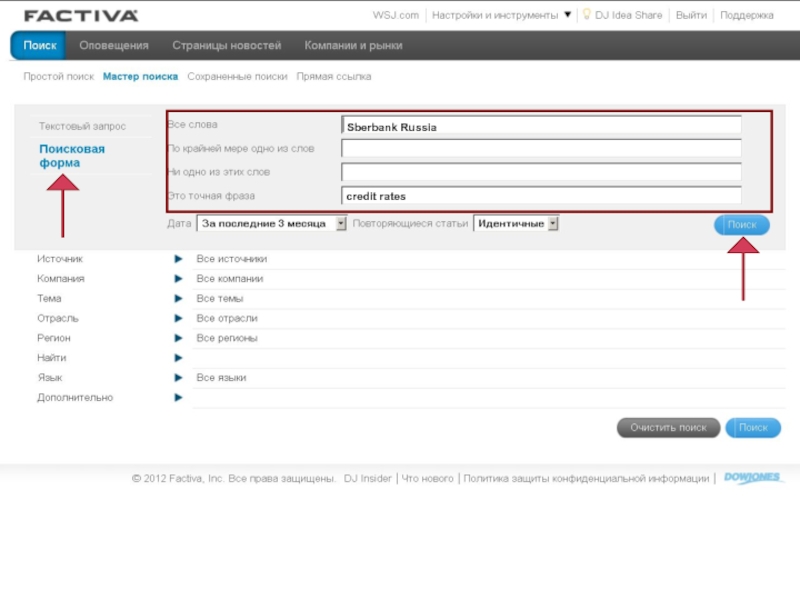Click the Все слова input field
The width and height of the screenshot is (800, 600).
click(x=541, y=126)
